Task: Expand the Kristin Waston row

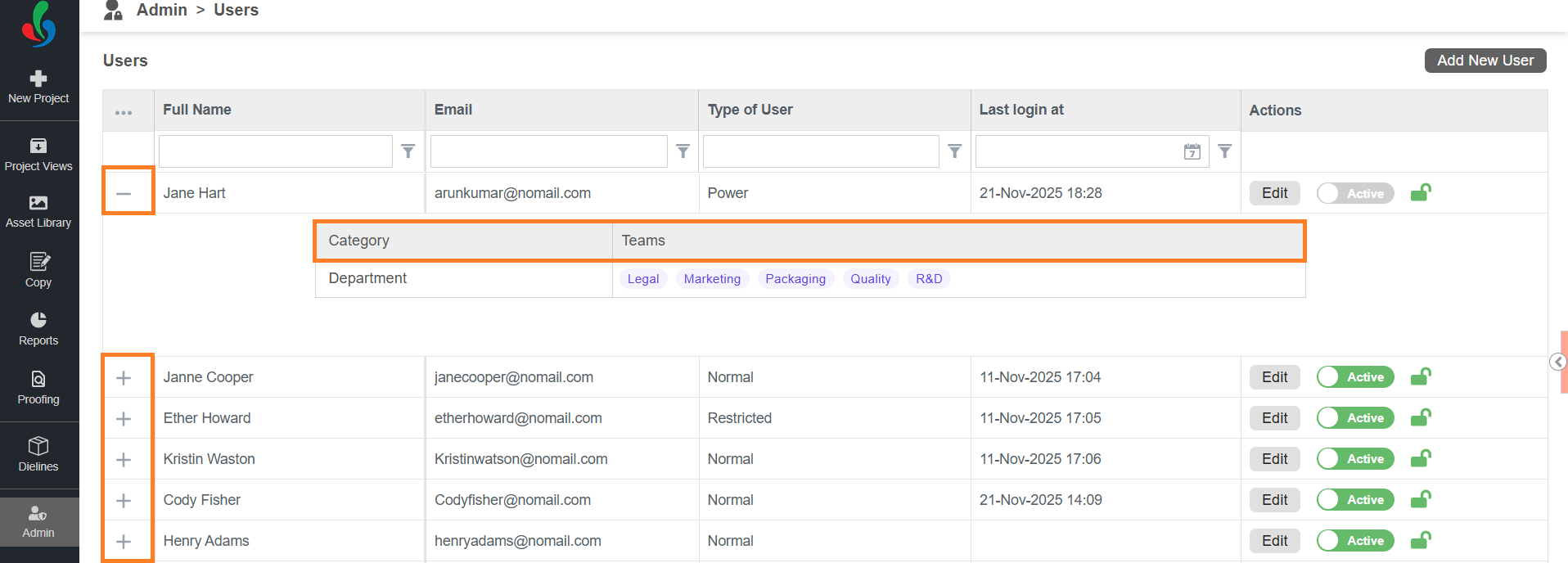Action: pos(124,459)
